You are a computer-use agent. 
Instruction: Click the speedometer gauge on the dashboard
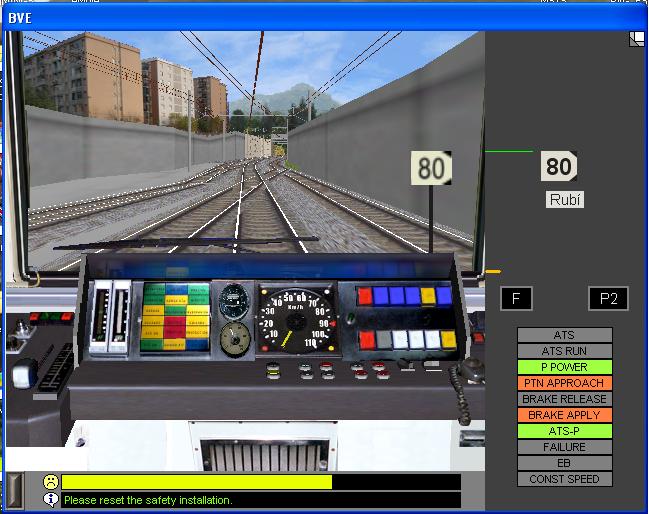tap(294, 319)
